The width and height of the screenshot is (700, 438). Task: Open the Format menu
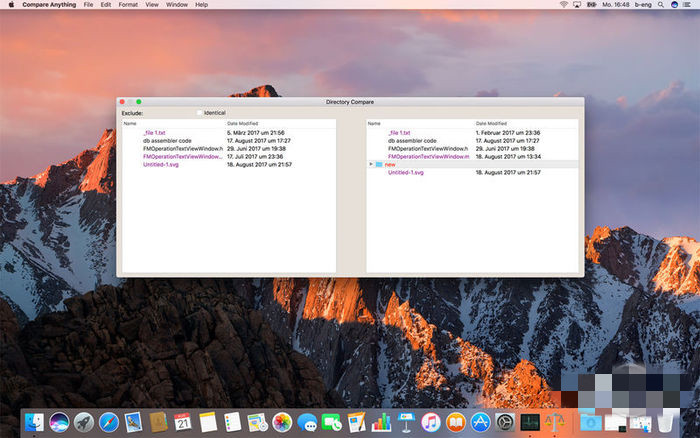(x=128, y=5)
